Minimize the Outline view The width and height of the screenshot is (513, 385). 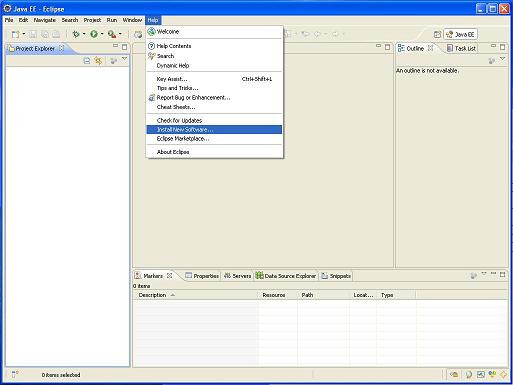click(x=494, y=46)
